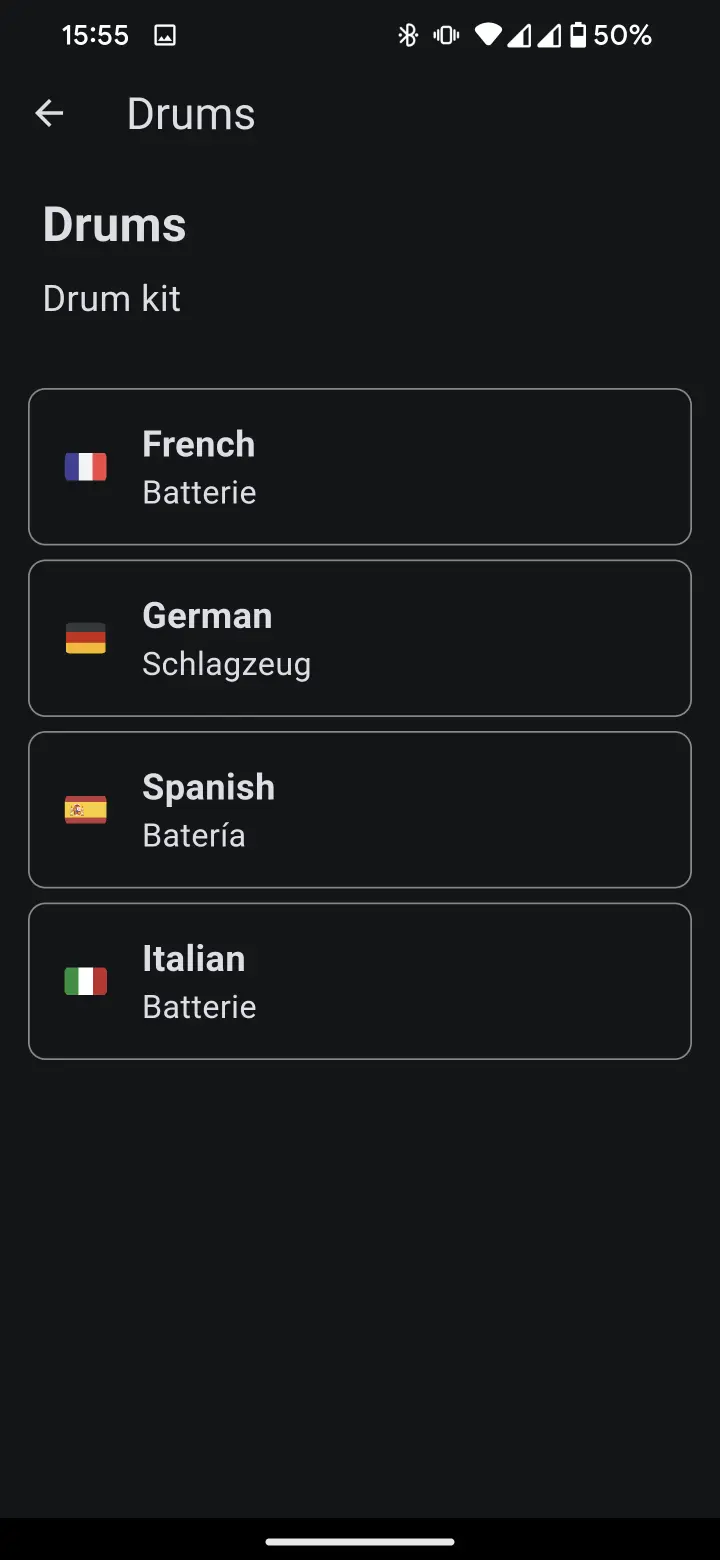Tap the image notification icon

click(x=165, y=36)
